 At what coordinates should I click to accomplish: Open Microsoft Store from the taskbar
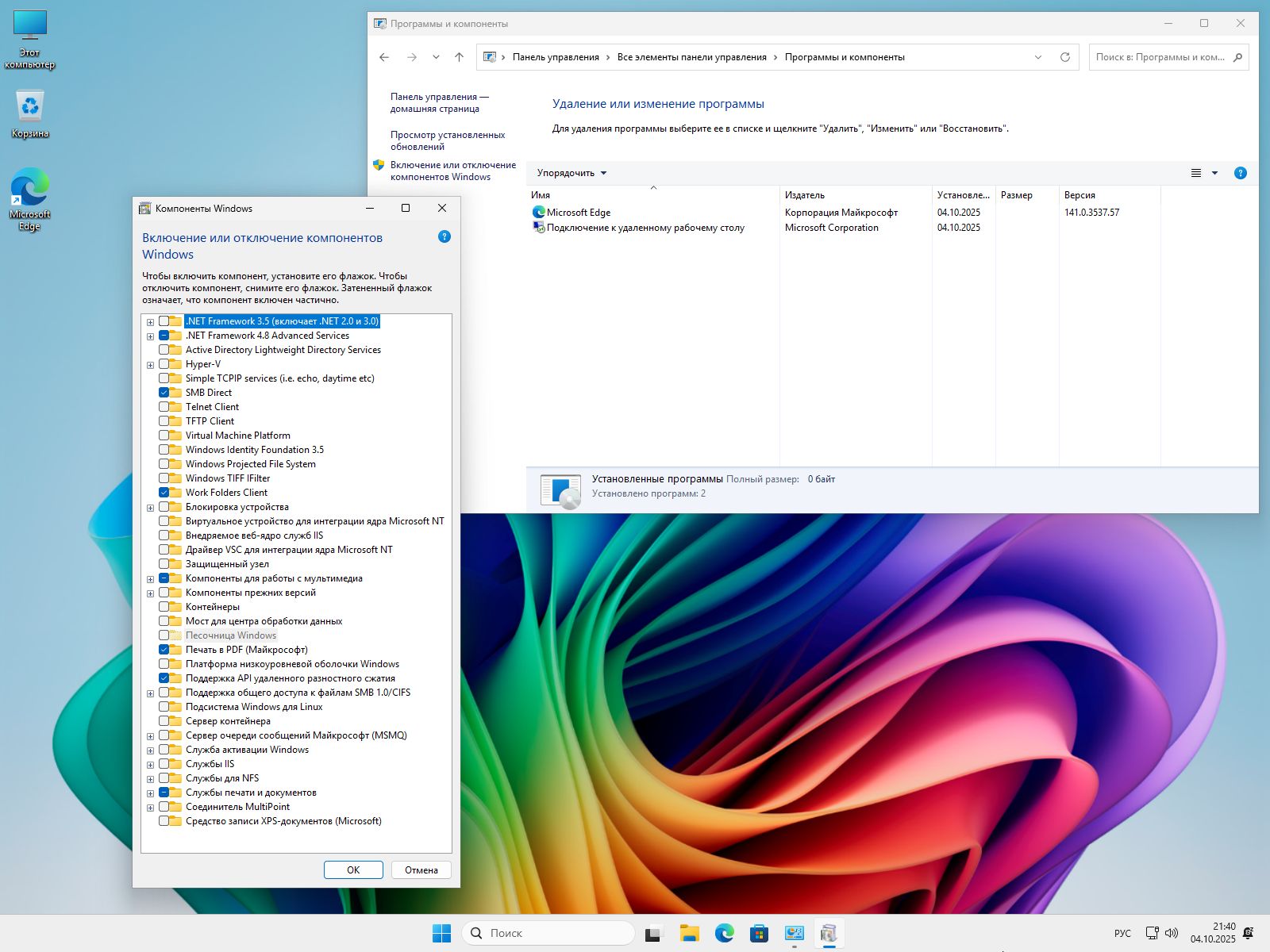pos(759,934)
